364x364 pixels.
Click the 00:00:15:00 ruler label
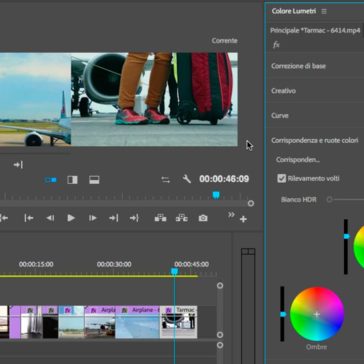(x=36, y=264)
